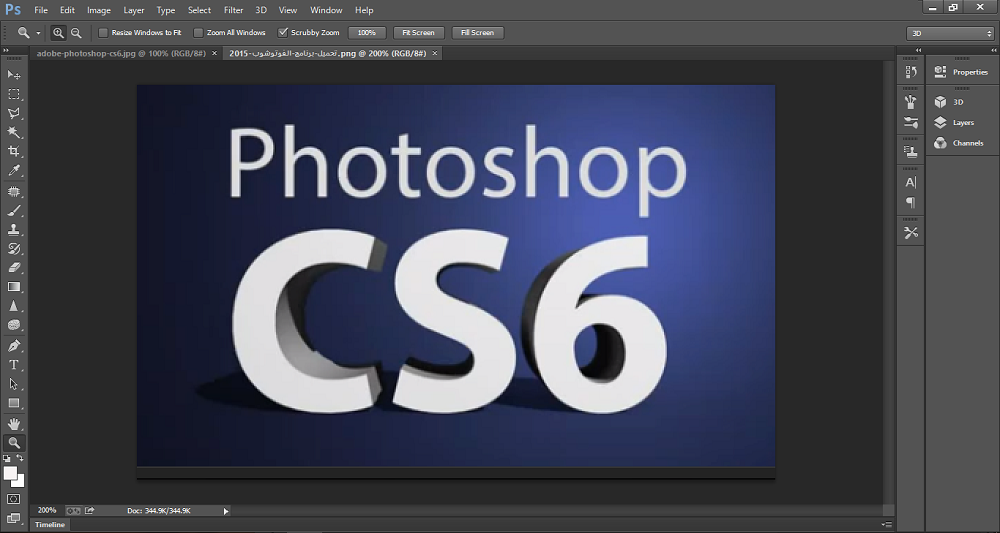Image resolution: width=1000 pixels, height=533 pixels.
Task: Switch to Zoom Out mode
Action: (76, 33)
